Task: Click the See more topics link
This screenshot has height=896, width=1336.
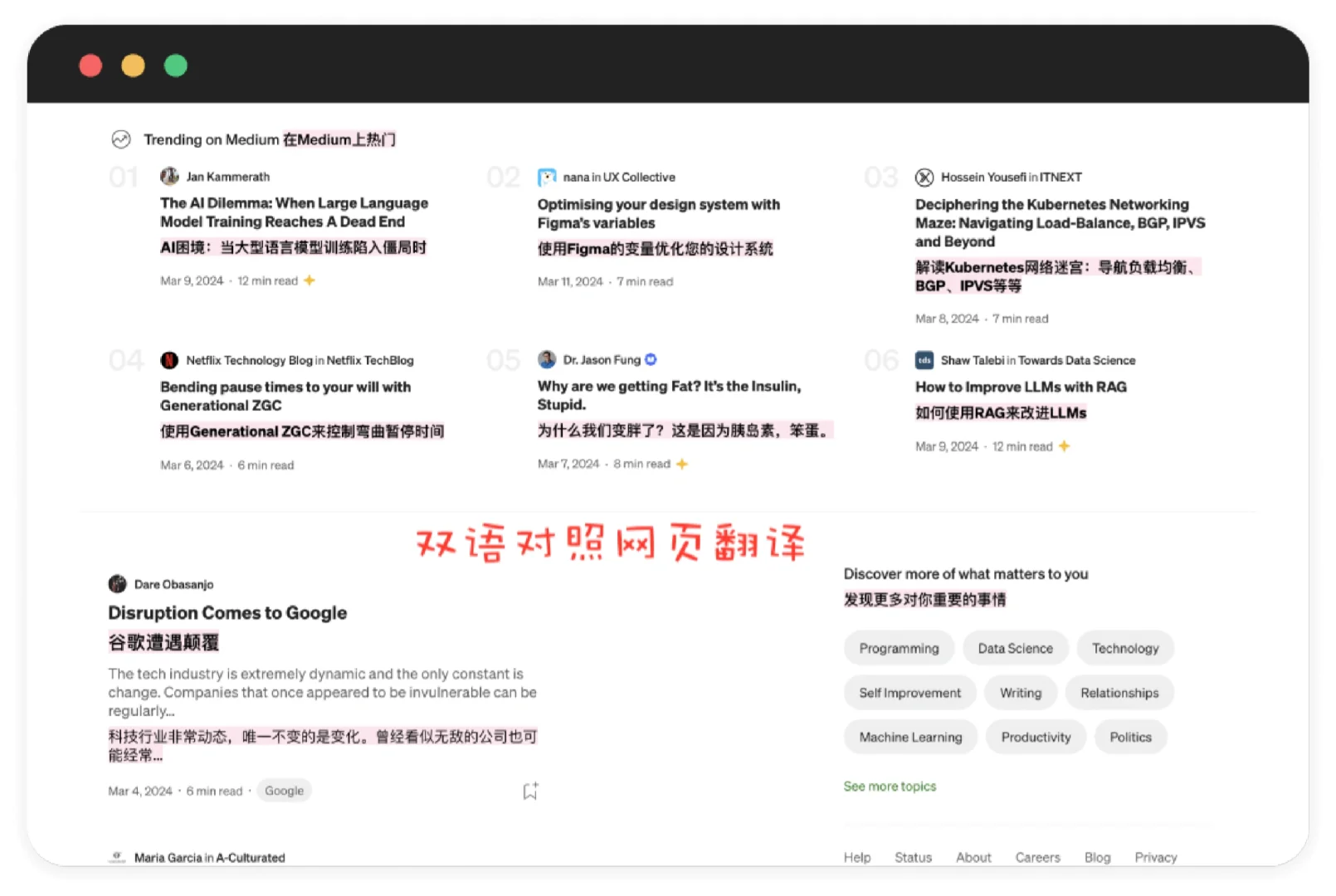Action: (x=890, y=786)
